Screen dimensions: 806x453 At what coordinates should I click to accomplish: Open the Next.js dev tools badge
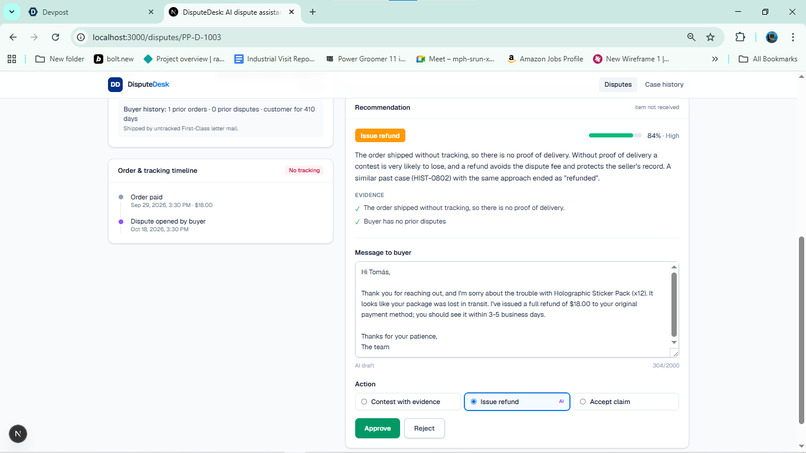click(x=18, y=433)
